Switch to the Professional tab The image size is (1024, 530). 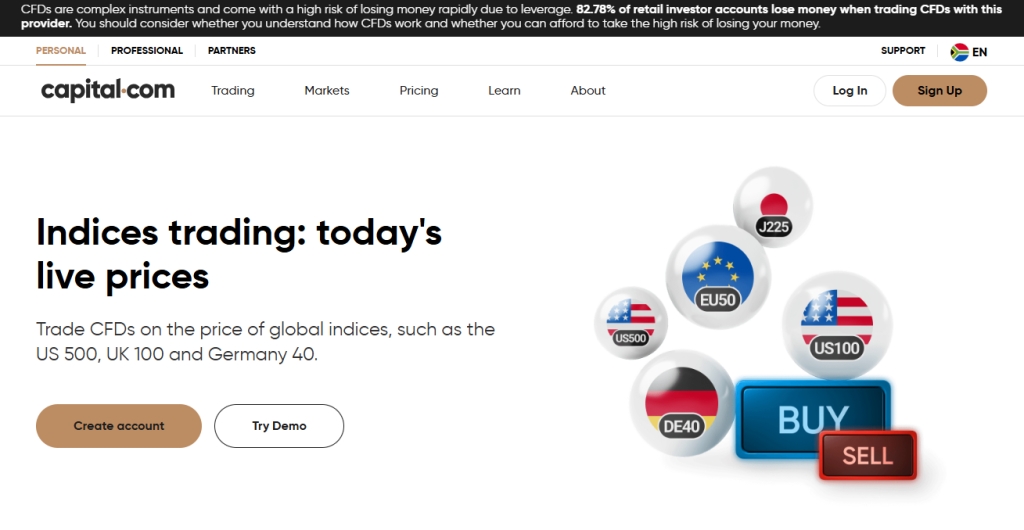pos(147,51)
